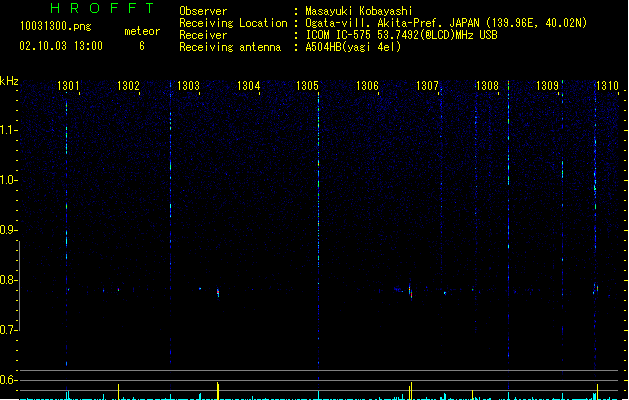This screenshot has height=400, width=629.
Task: Click the Ogata-vill. Akita-Pref. JAPAN location text
Action: [x=446, y=23]
